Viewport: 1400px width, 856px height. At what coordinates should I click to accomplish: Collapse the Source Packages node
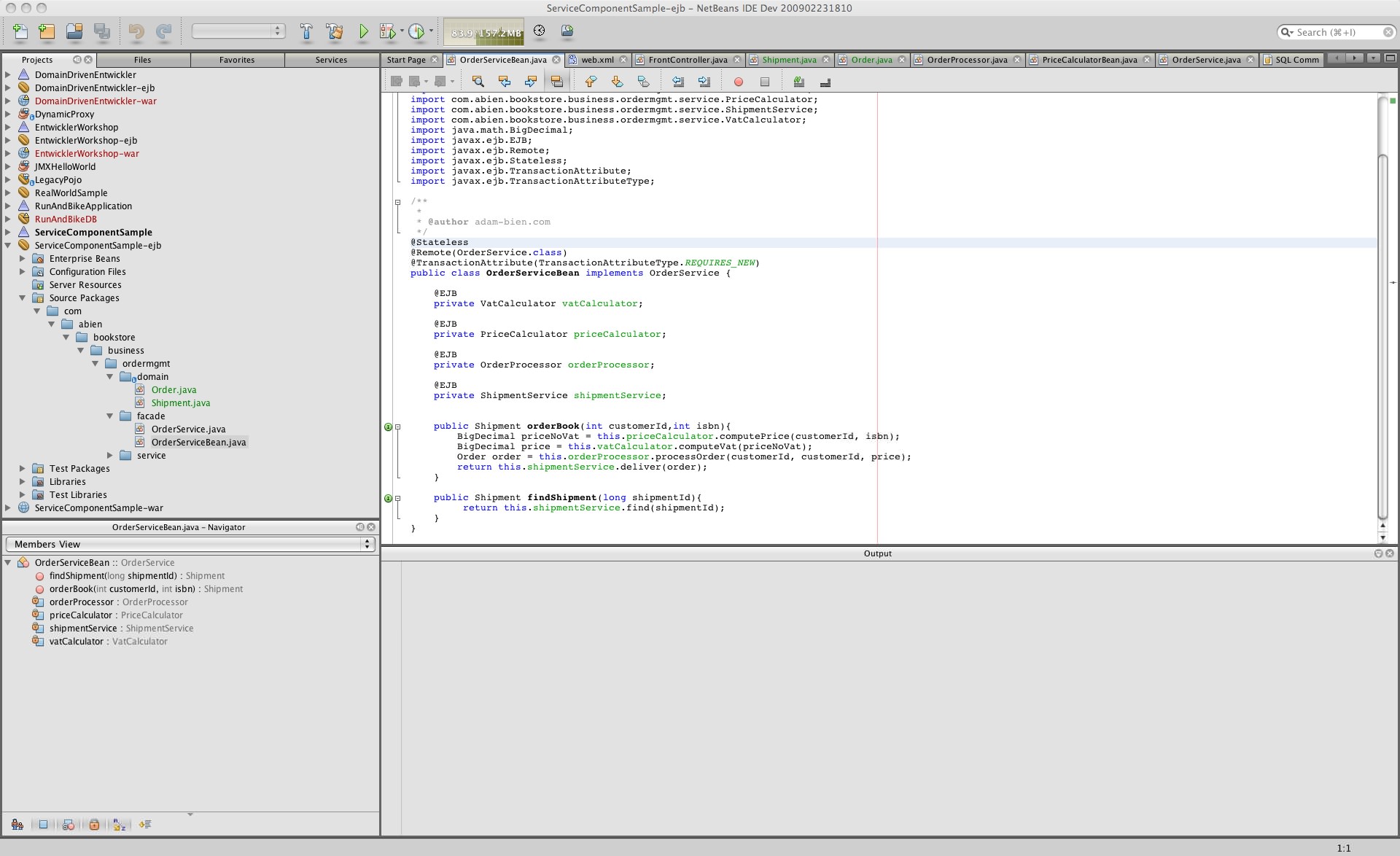point(22,297)
